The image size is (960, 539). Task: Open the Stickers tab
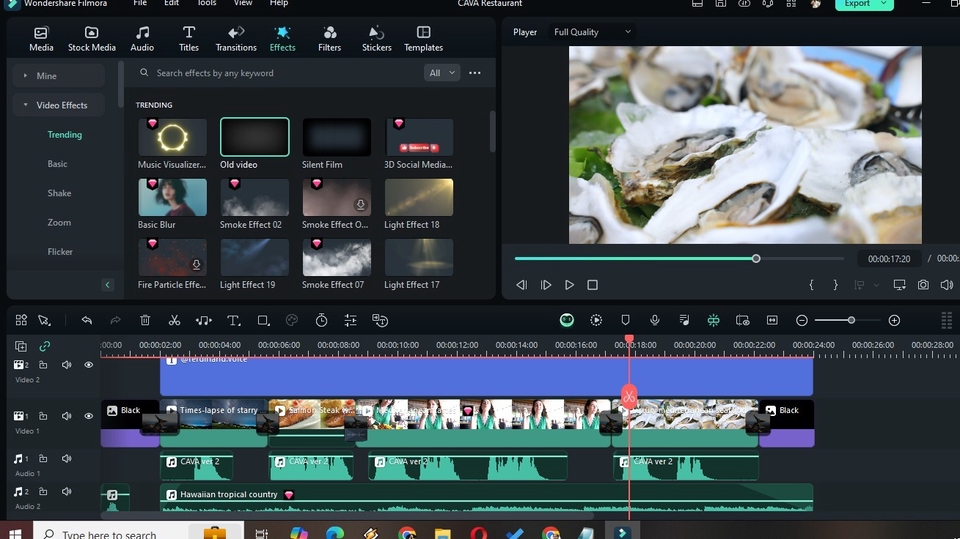coord(377,39)
